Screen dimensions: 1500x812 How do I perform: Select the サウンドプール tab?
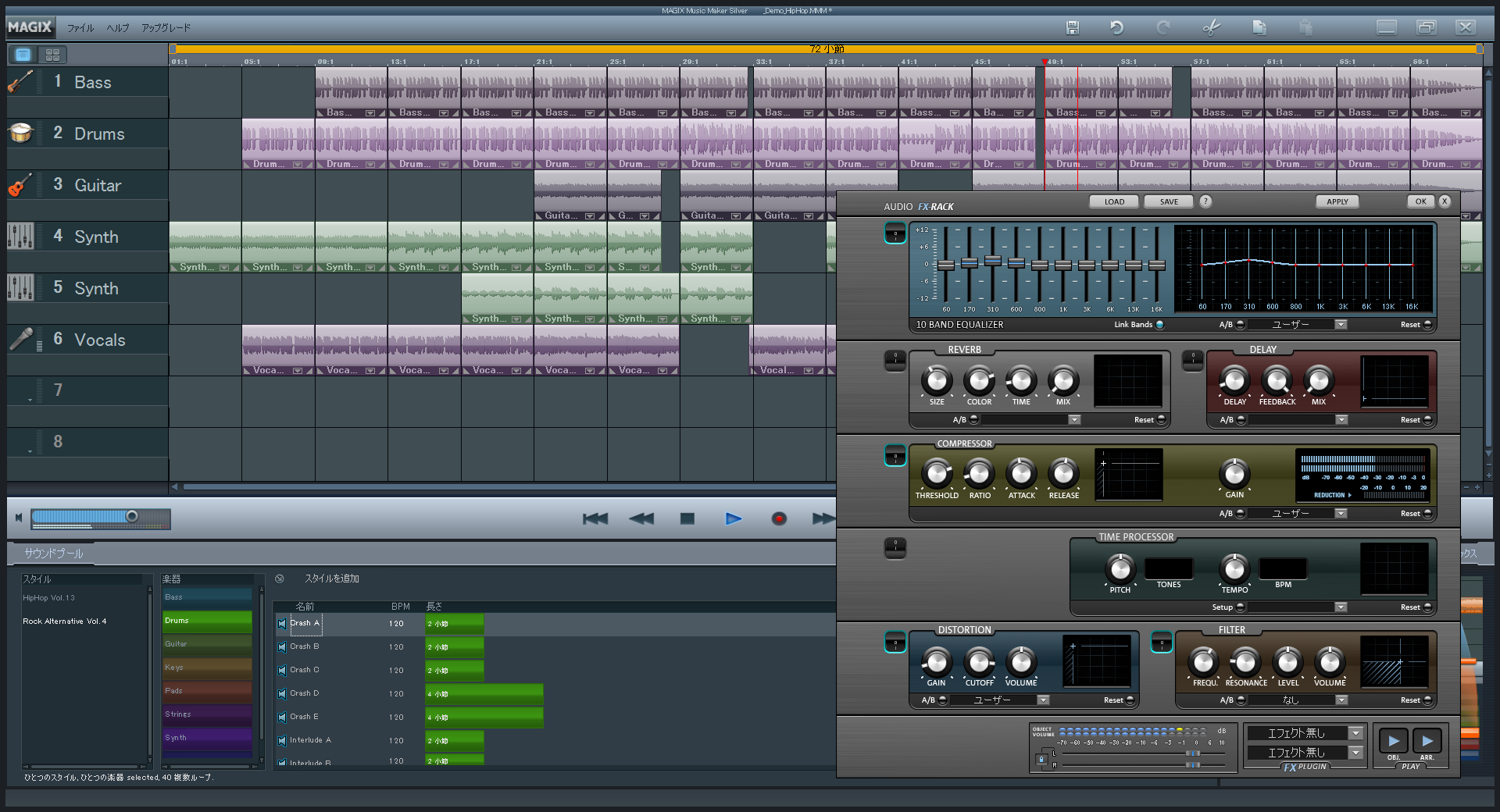tap(53, 554)
